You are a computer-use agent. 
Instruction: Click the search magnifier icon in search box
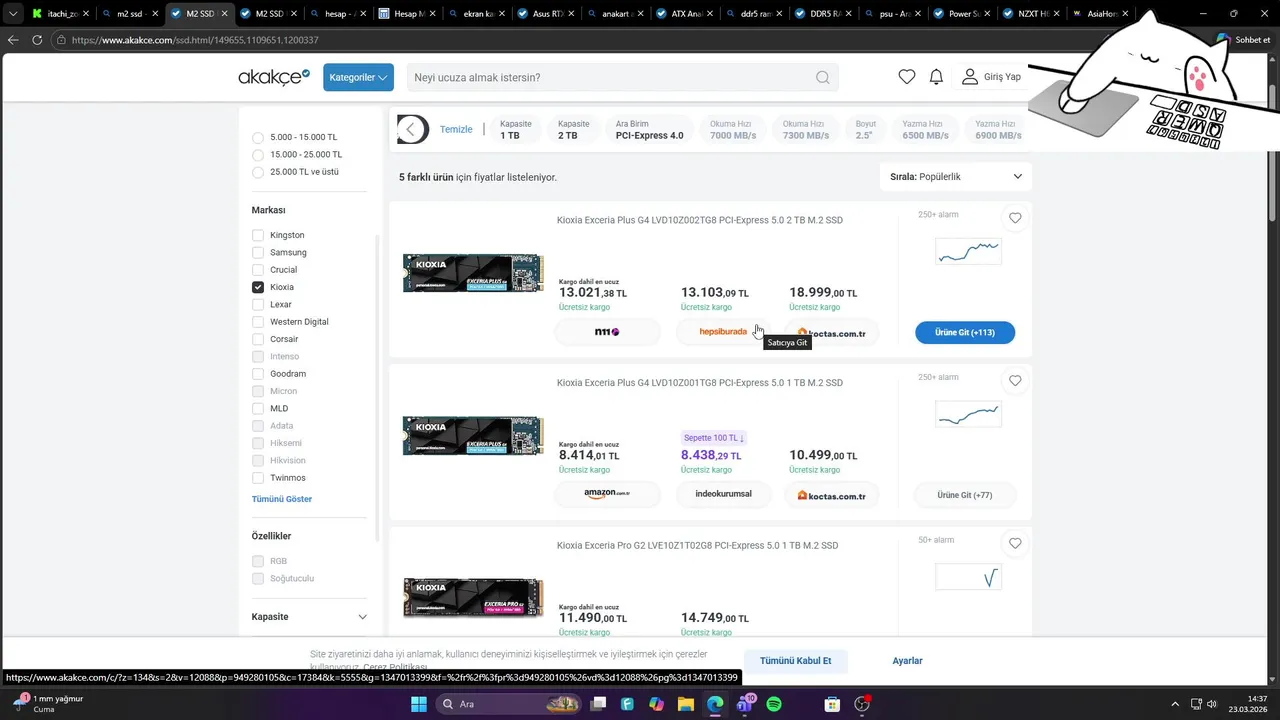tap(822, 77)
